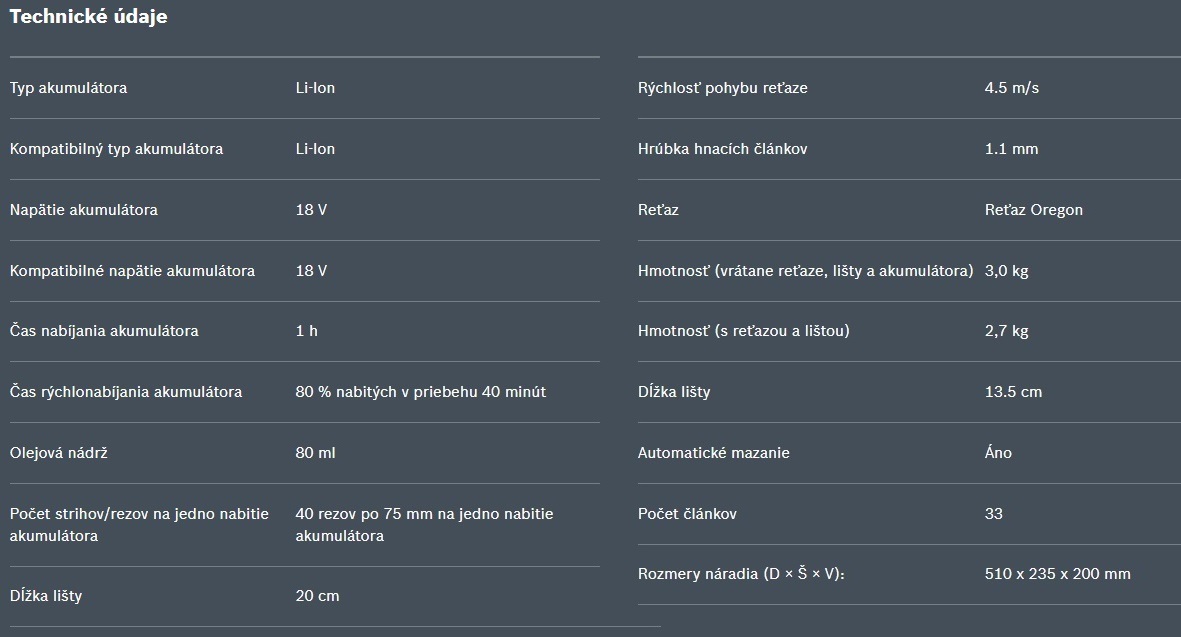Select the Napätie akumulátora 18 V value
The image size is (1181, 637).
(311, 210)
